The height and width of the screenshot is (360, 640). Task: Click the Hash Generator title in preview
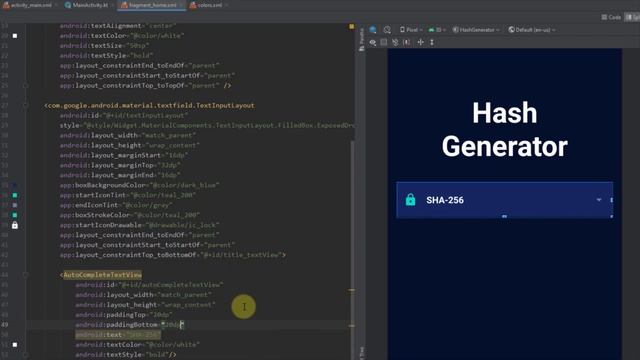[x=504, y=129]
